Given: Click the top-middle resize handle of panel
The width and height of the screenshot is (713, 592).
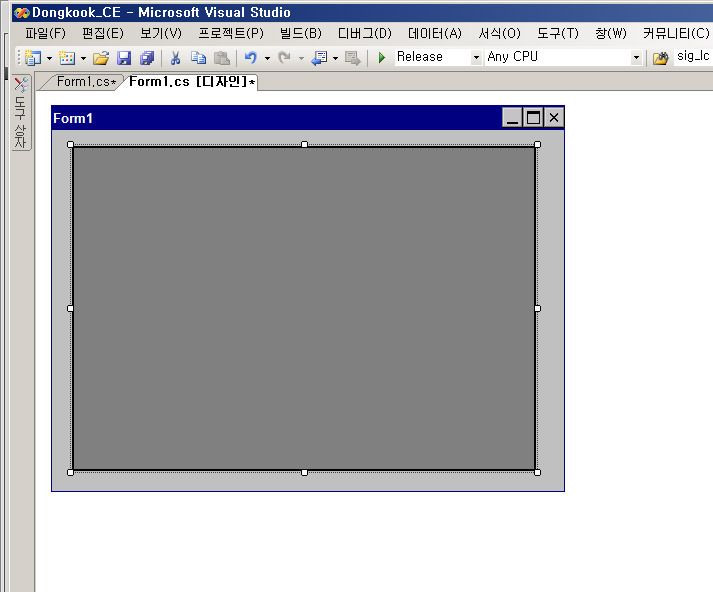Looking at the screenshot, I should [305, 145].
